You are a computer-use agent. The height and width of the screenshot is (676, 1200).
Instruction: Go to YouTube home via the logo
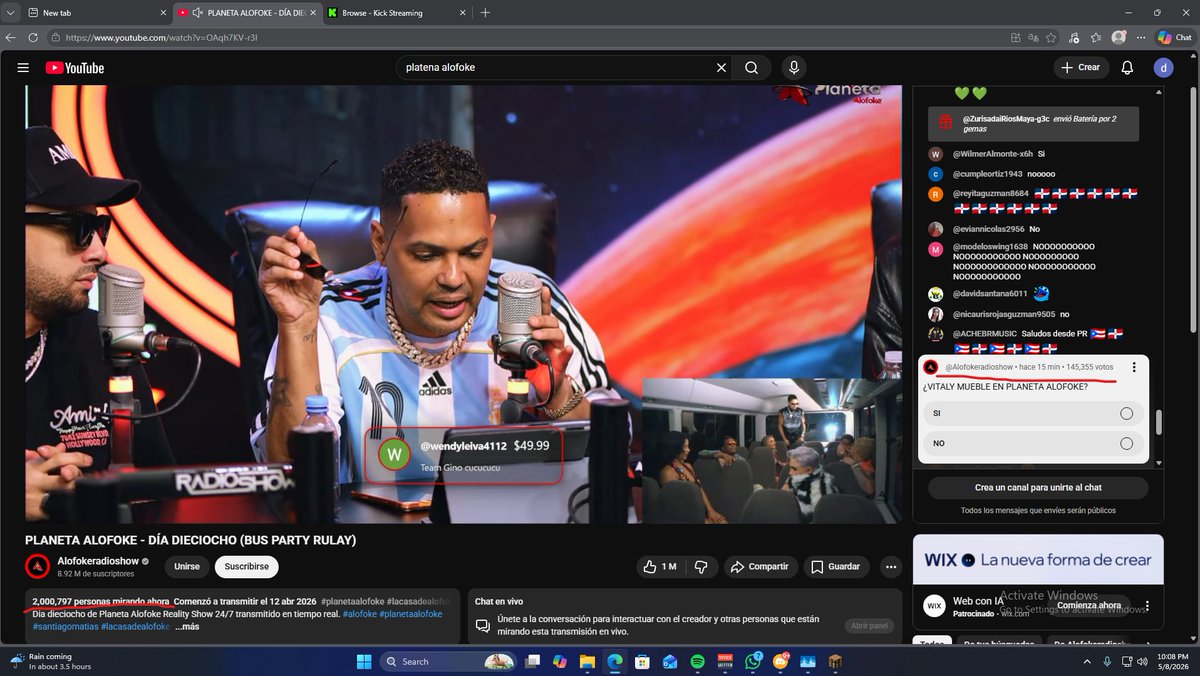75,68
